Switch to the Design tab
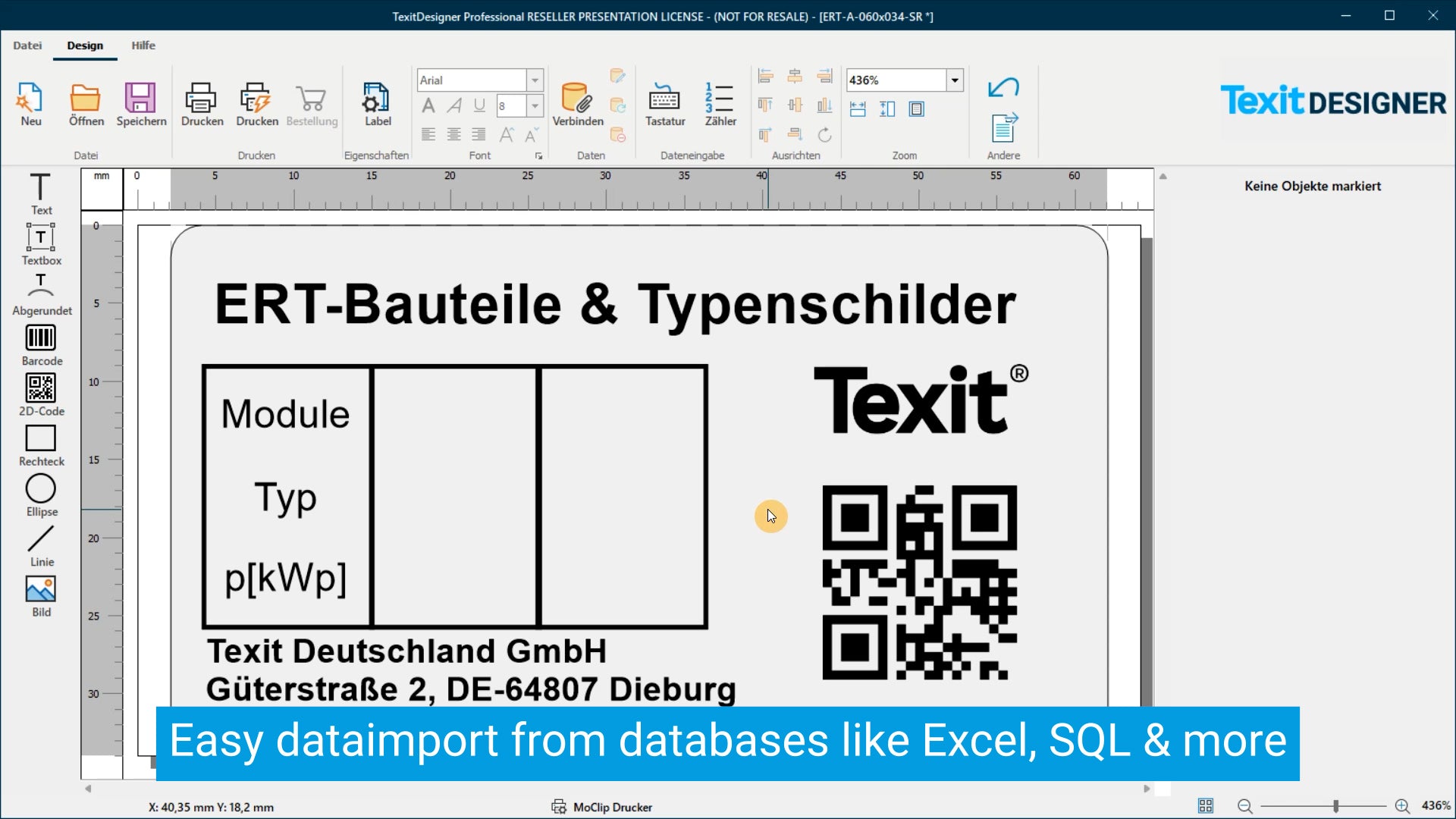1456x819 pixels. [85, 45]
